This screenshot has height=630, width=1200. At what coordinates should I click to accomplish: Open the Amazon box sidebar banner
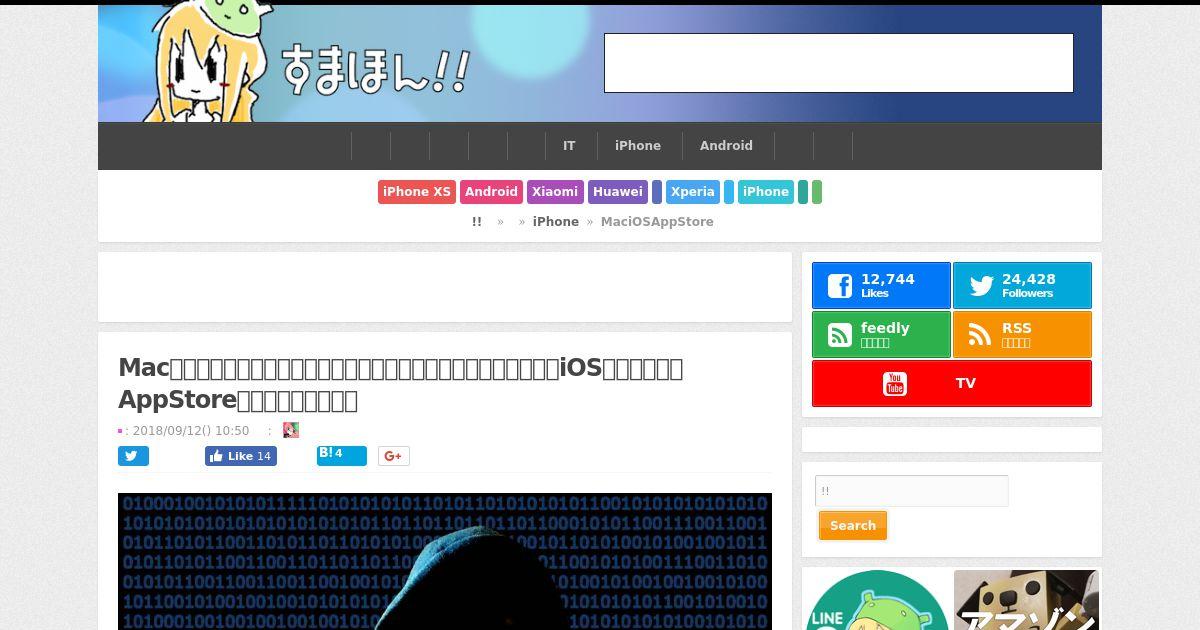[x=1026, y=600]
